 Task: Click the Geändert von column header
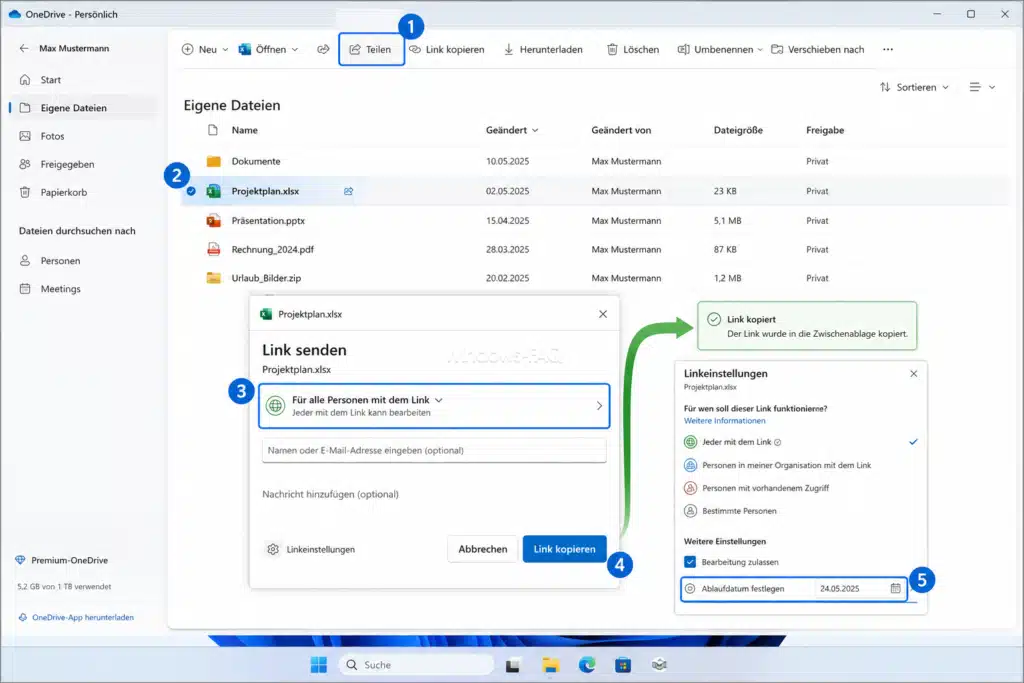coord(621,130)
